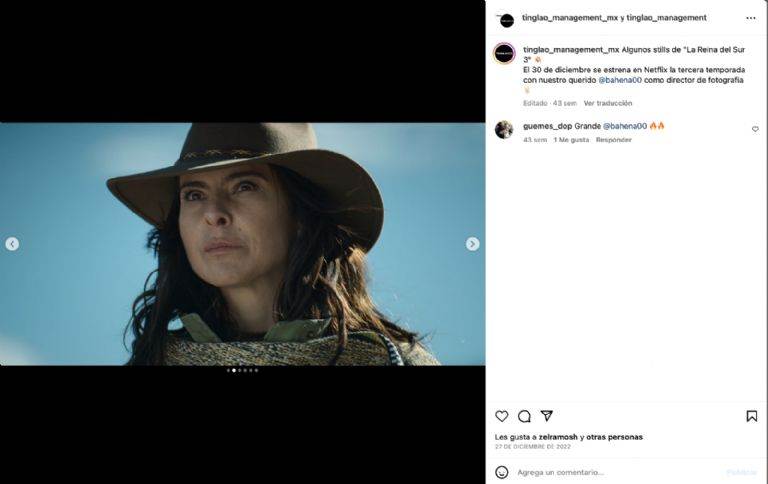Open comments with the speech bubble icon
768x484 pixels.
click(x=524, y=416)
